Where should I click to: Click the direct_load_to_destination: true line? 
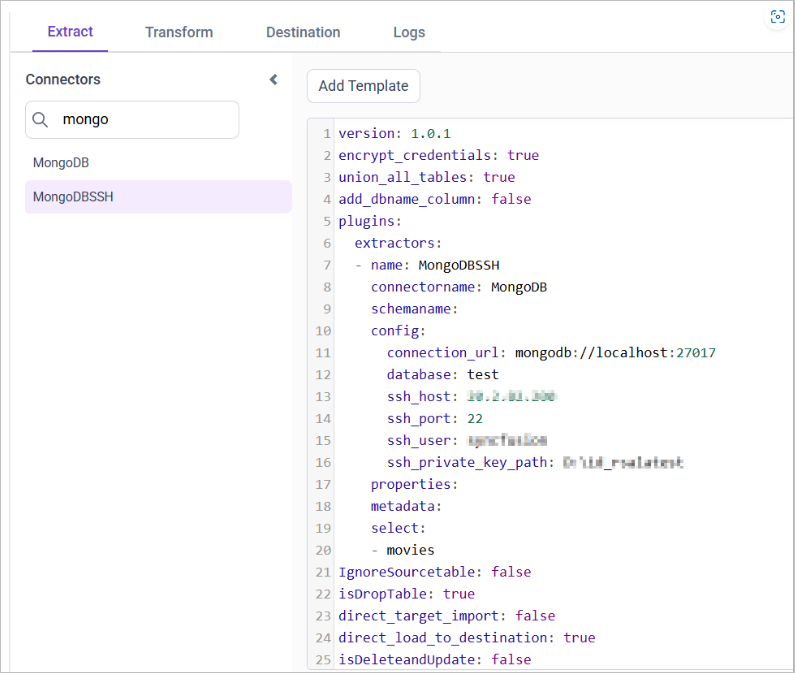click(467, 637)
